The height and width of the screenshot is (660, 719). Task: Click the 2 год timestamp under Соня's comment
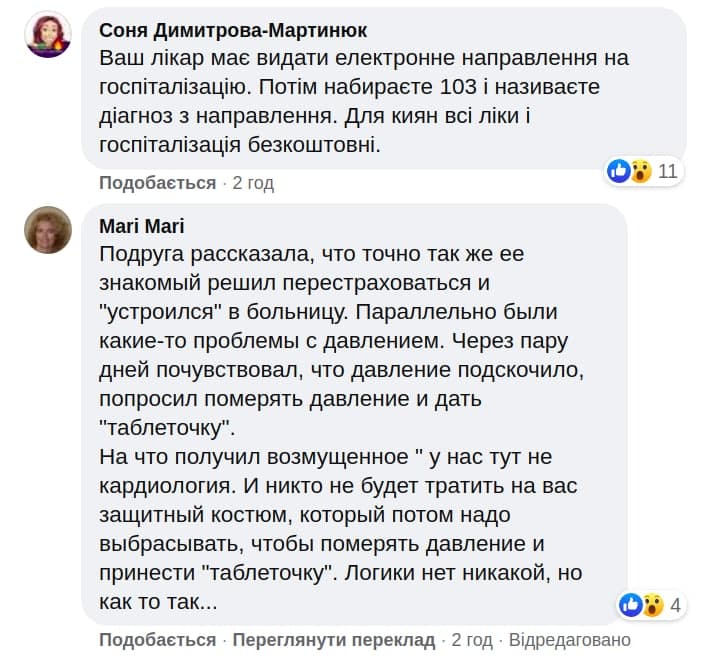point(253,183)
